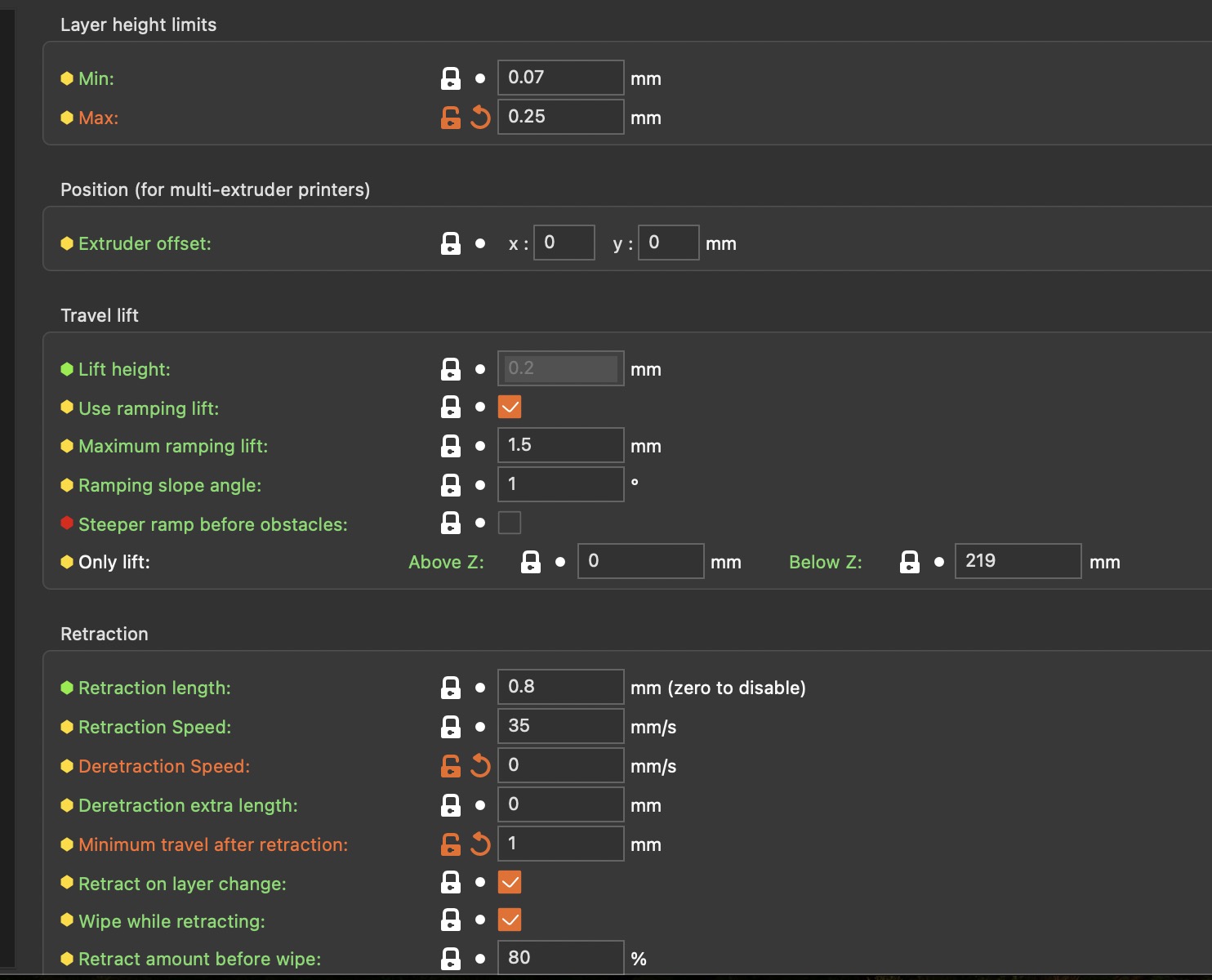The height and width of the screenshot is (980, 1212).
Task: Click the Max: setting label
Action: (x=99, y=118)
